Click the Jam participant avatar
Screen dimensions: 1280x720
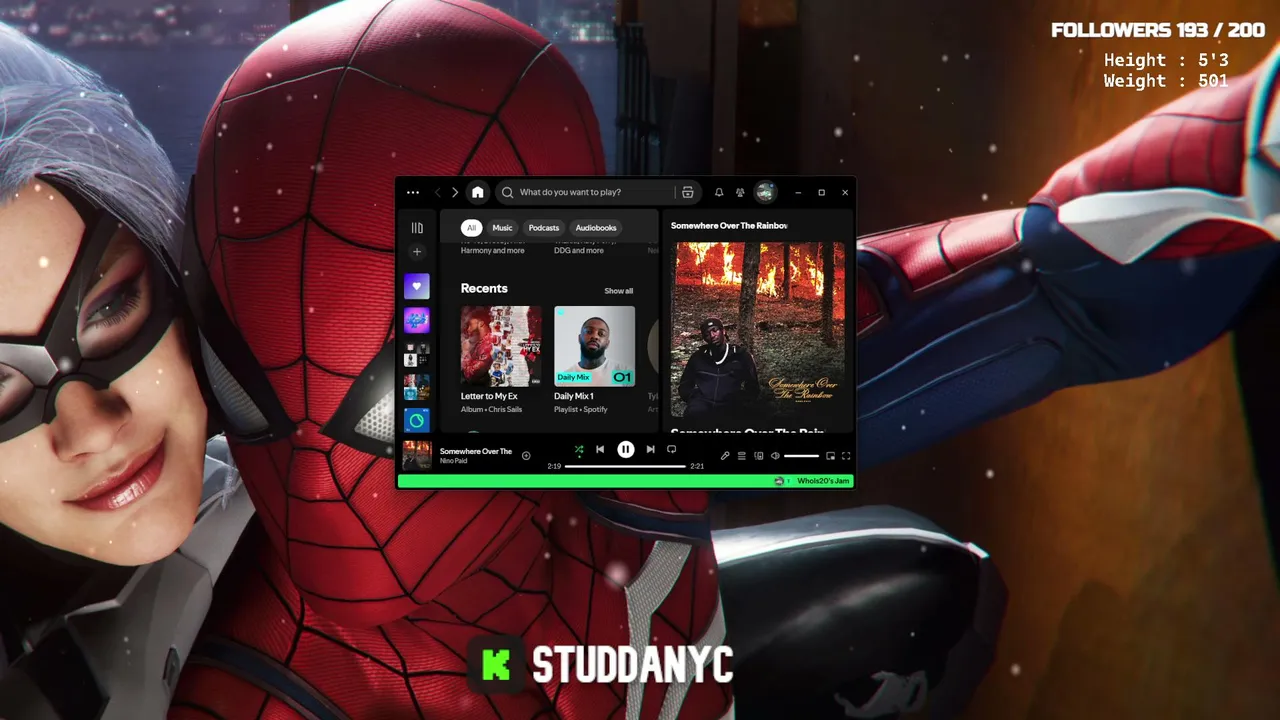coord(779,481)
